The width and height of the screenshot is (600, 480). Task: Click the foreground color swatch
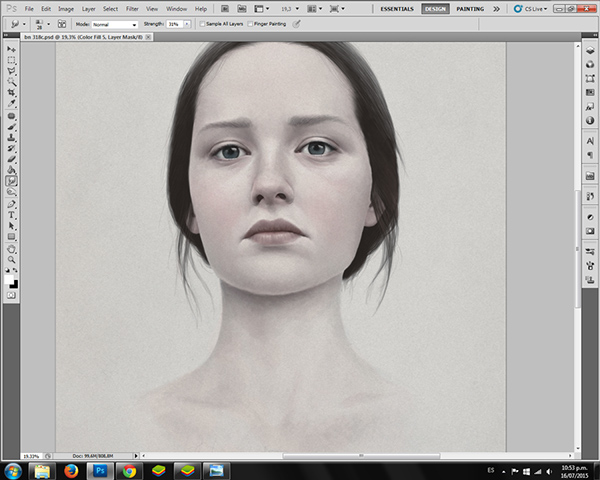pyautogui.click(x=9, y=280)
